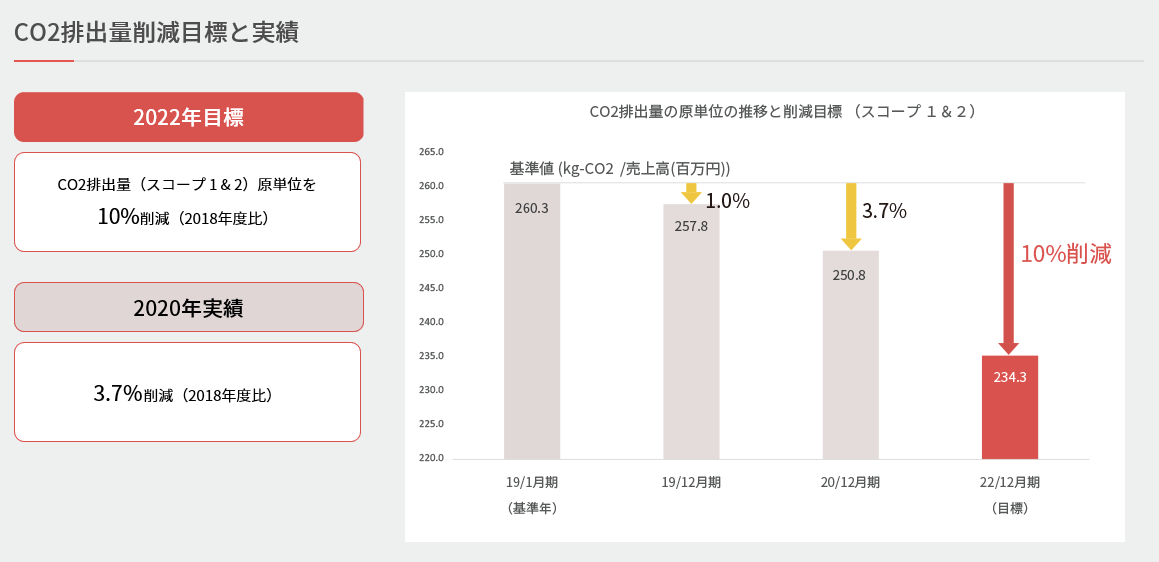This screenshot has width=1159, height=562.
Task: Click the red 10%削減 label in chart
Action: 1065,254
